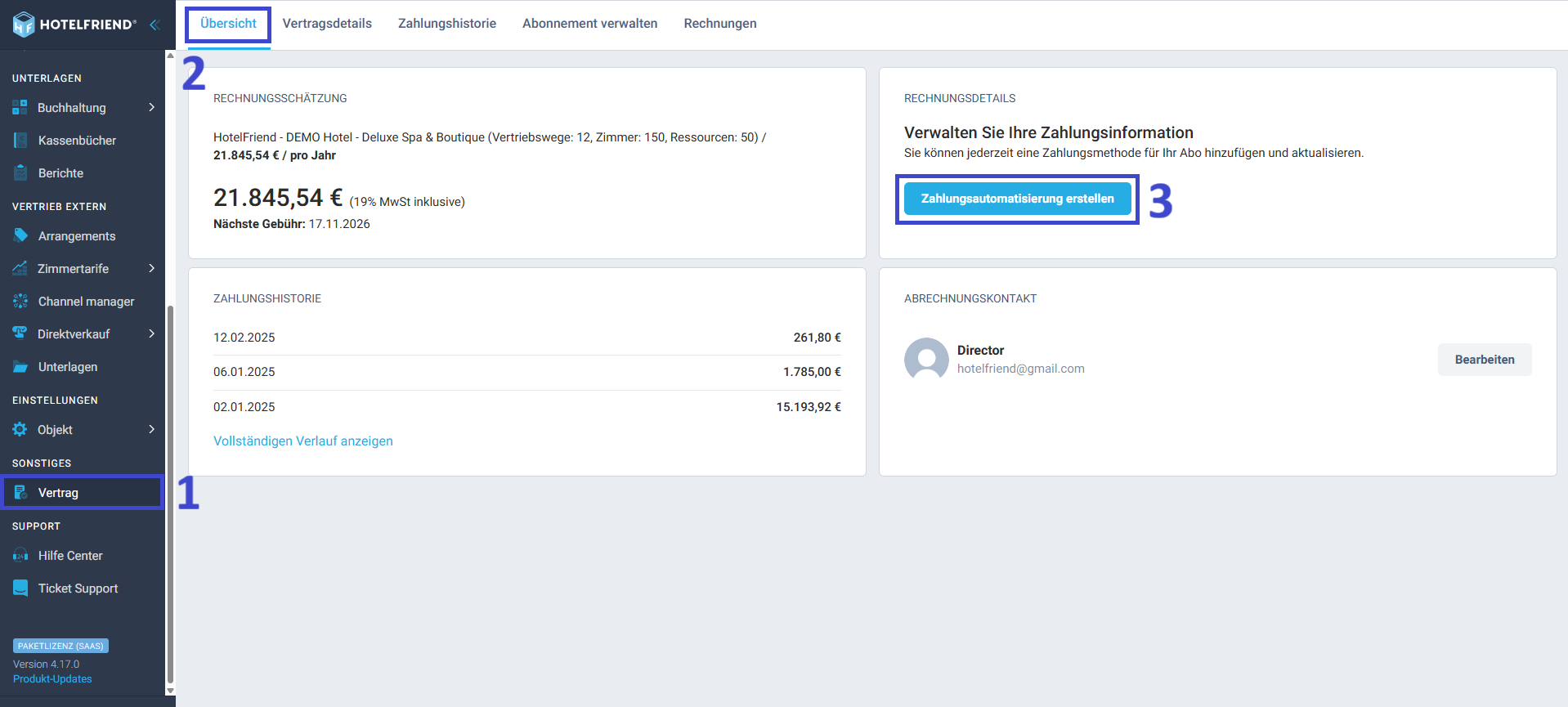1568x707 pixels.
Task: Select the 12.02.2025 payment row
Action: tap(527, 338)
